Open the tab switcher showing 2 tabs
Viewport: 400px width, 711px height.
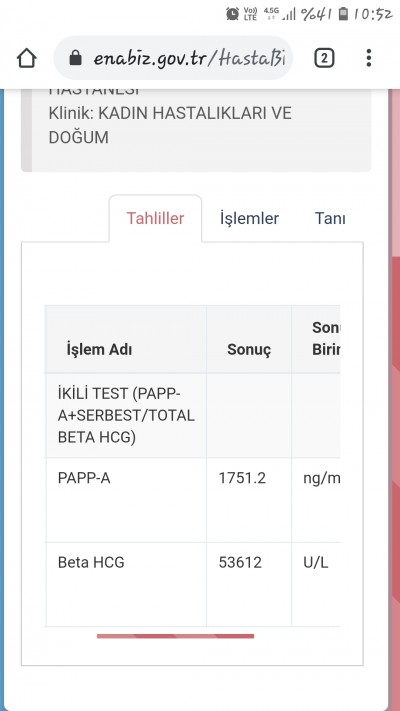(x=324, y=58)
